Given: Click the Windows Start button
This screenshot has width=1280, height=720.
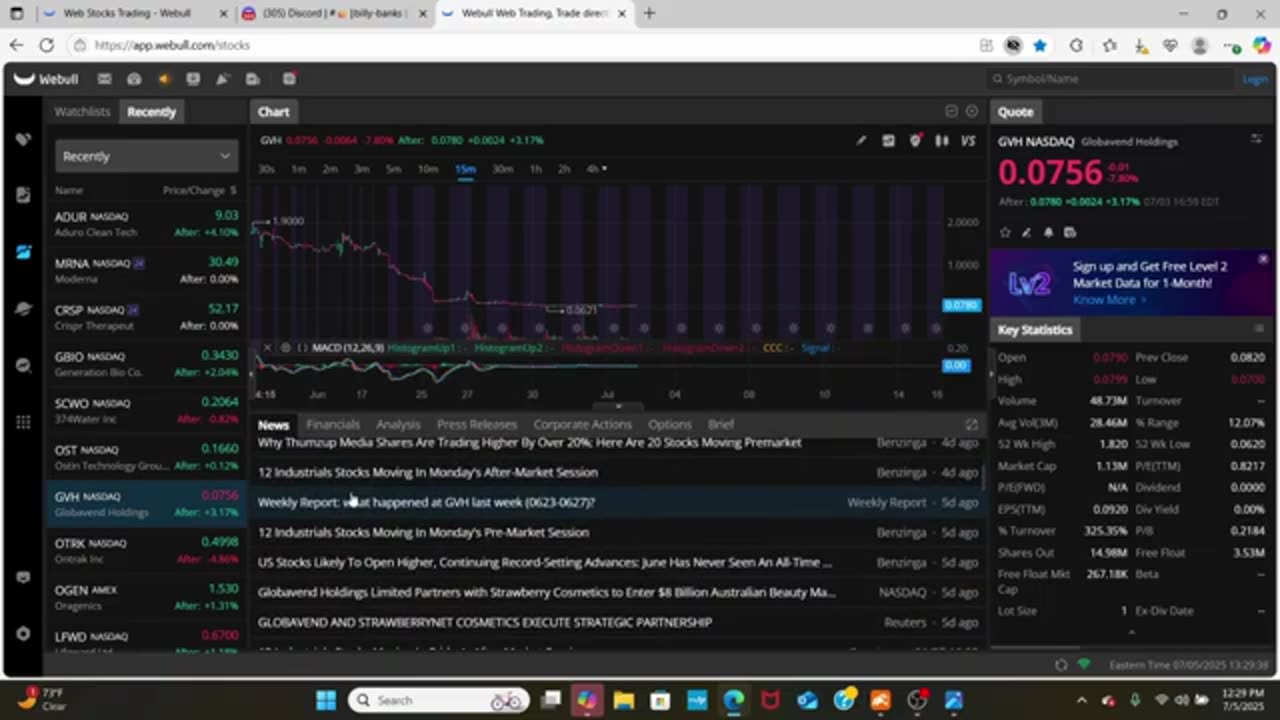Looking at the screenshot, I should [x=326, y=700].
